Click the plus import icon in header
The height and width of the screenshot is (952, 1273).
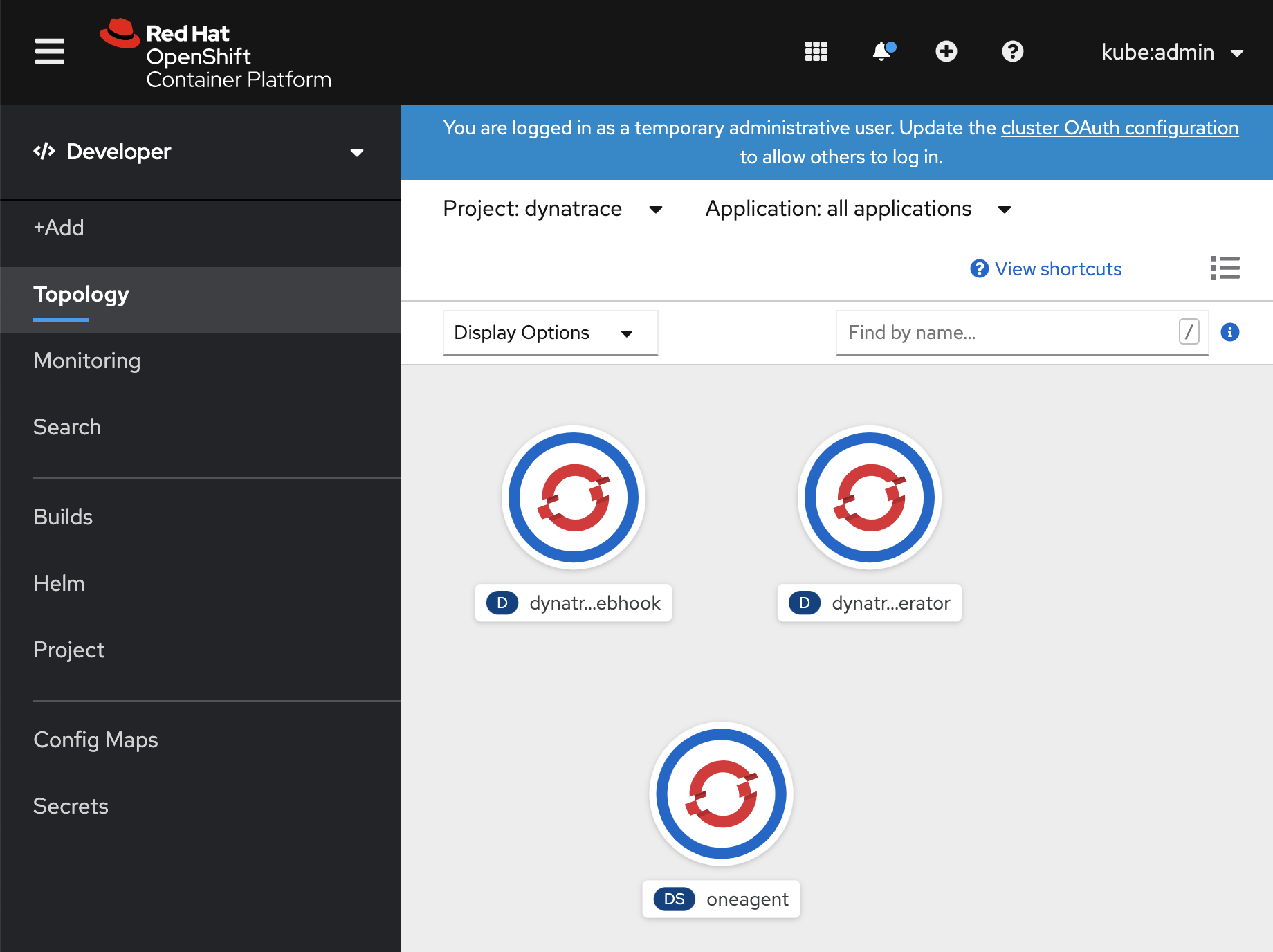tap(946, 51)
